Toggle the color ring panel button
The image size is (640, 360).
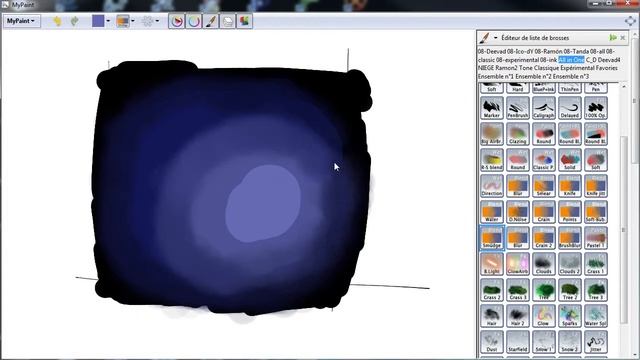(x=194, y=21)
